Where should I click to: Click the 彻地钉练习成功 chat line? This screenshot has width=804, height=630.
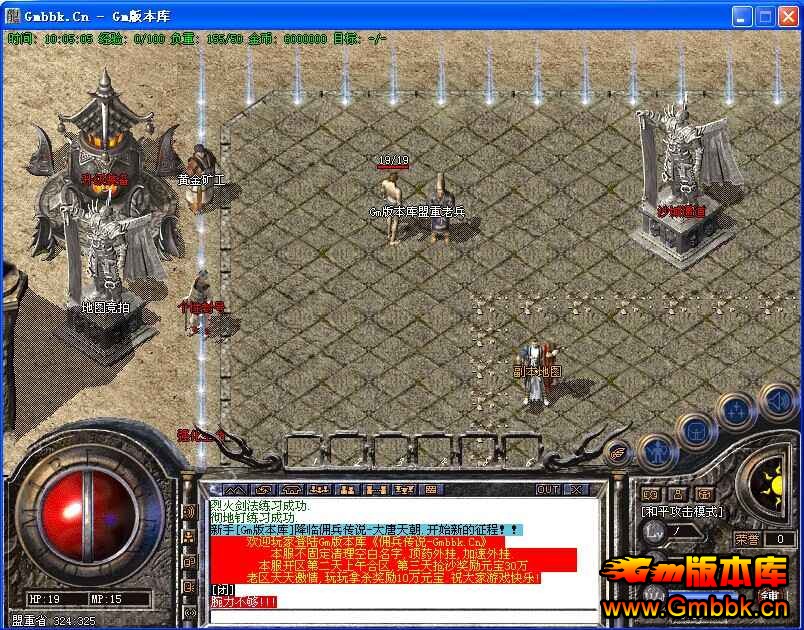click(254, 518)
